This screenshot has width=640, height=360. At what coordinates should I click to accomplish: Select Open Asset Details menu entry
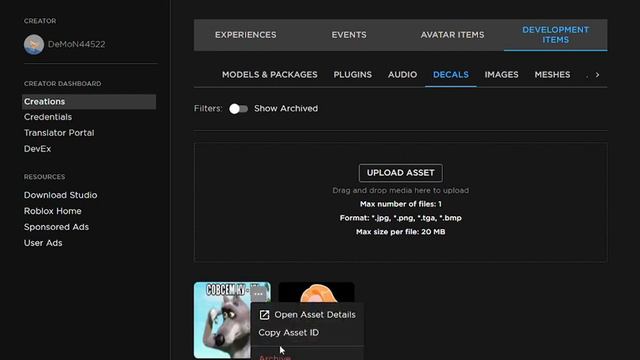(307, 315)
